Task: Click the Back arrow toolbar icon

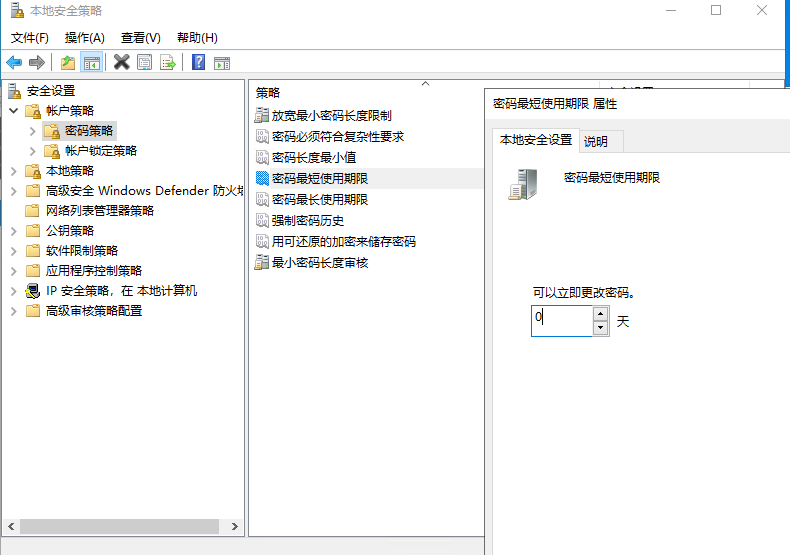Action: (14, 62)
